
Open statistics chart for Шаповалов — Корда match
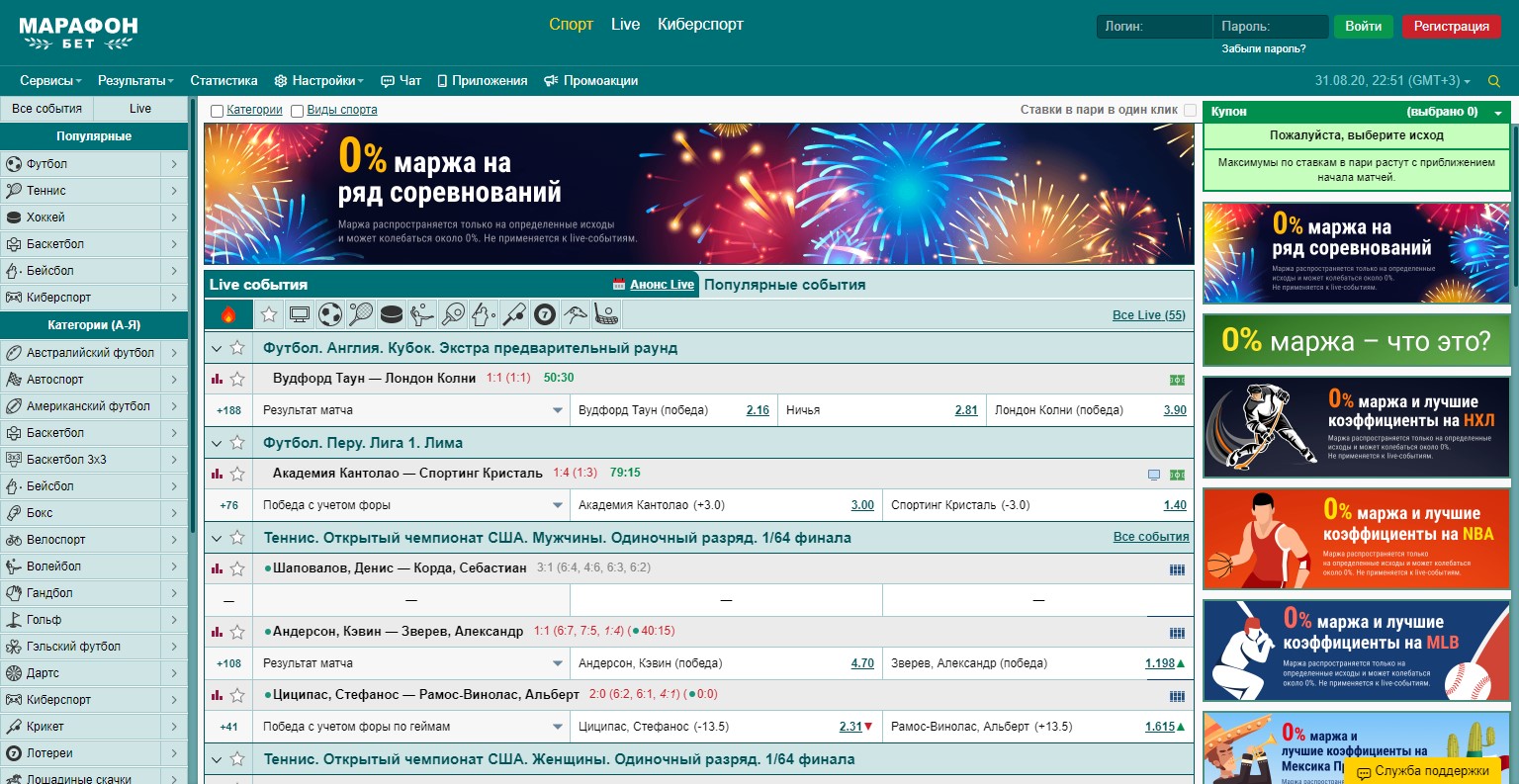point(217,568)
